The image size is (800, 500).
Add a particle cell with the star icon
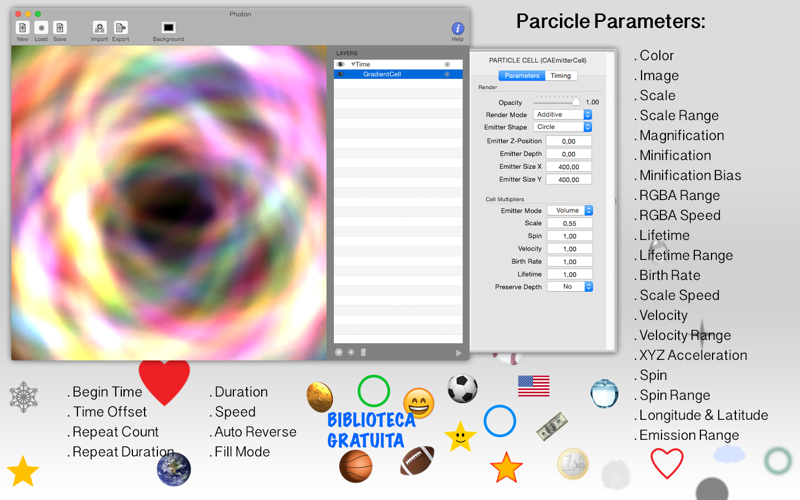[x=351, y=352]
